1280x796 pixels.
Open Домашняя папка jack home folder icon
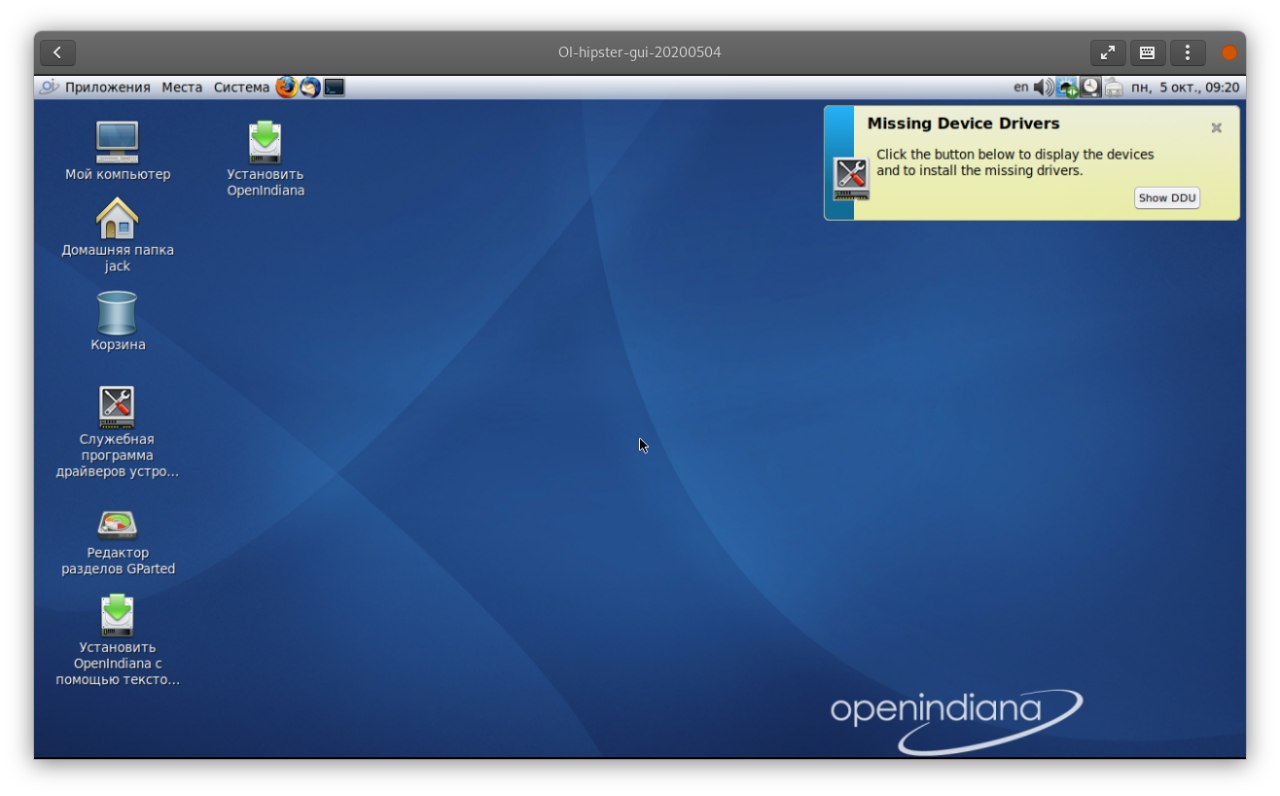pos(117,218)
